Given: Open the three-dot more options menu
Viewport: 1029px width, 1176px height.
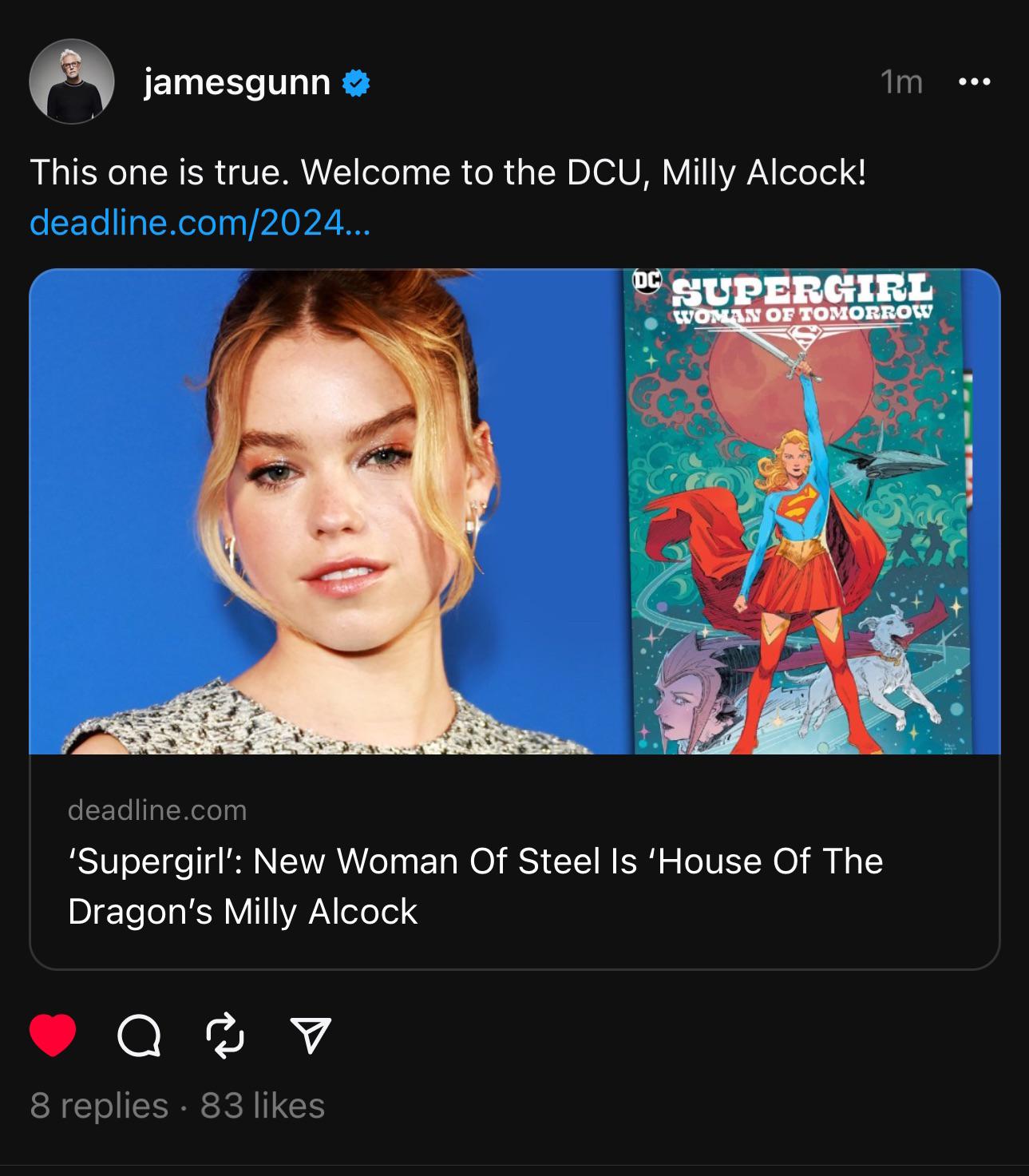Looking at the screenshot, I should point(975,81).
